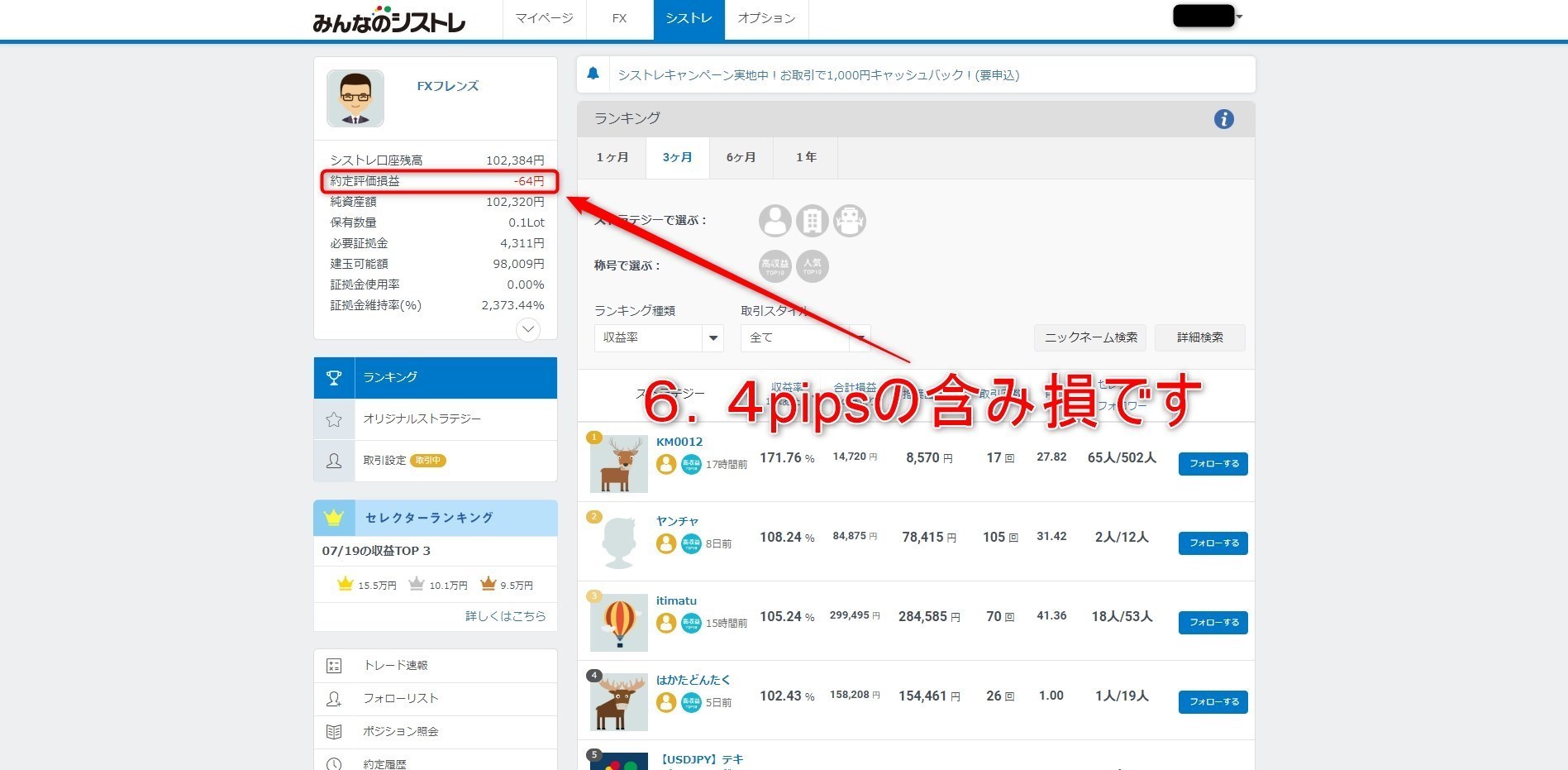Click the trophy ランキング sidebar icon
The width and height of the screenshot is (1568, 770).
[334, 378]
